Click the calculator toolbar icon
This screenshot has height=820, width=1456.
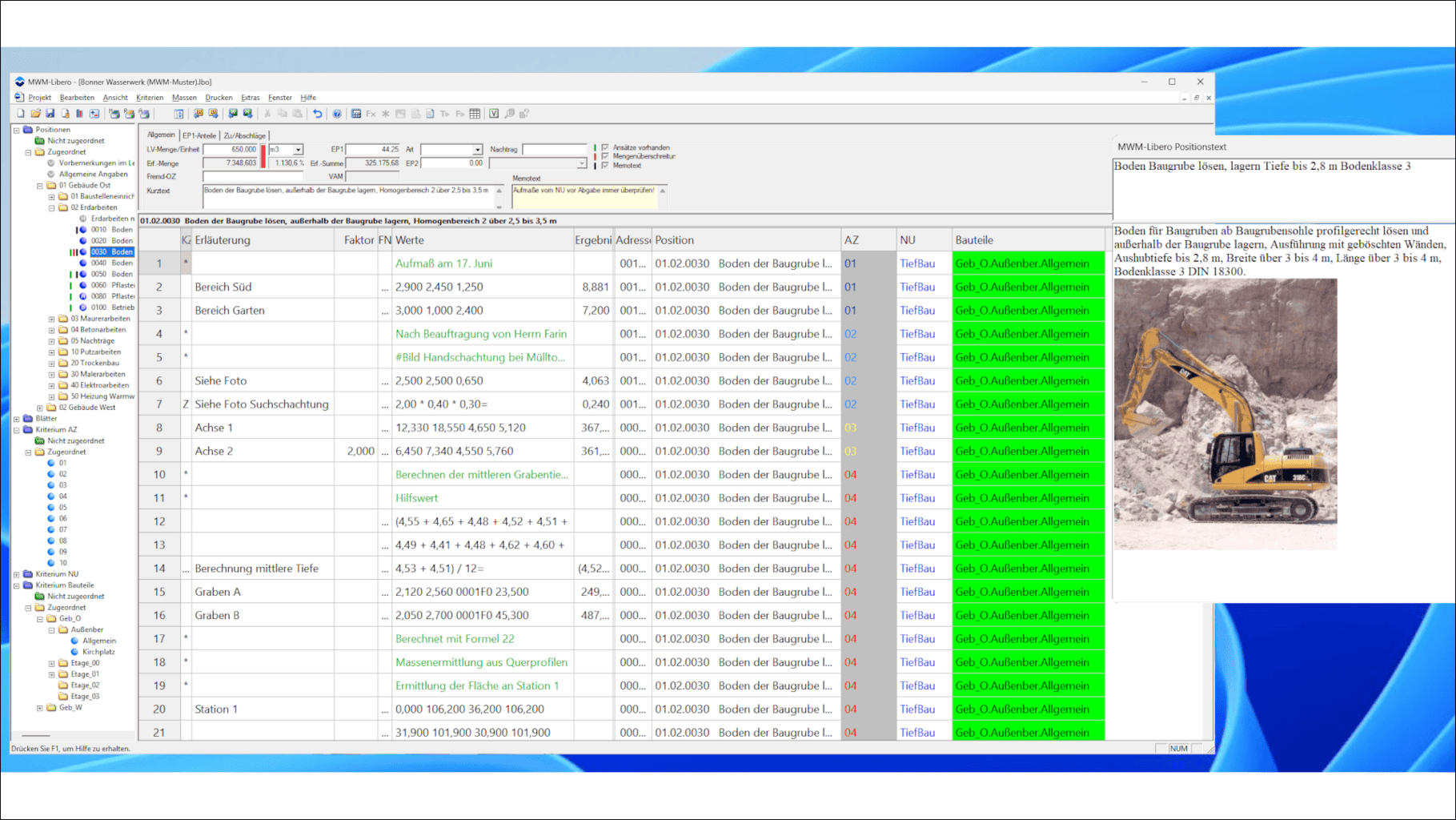[356, 114]
